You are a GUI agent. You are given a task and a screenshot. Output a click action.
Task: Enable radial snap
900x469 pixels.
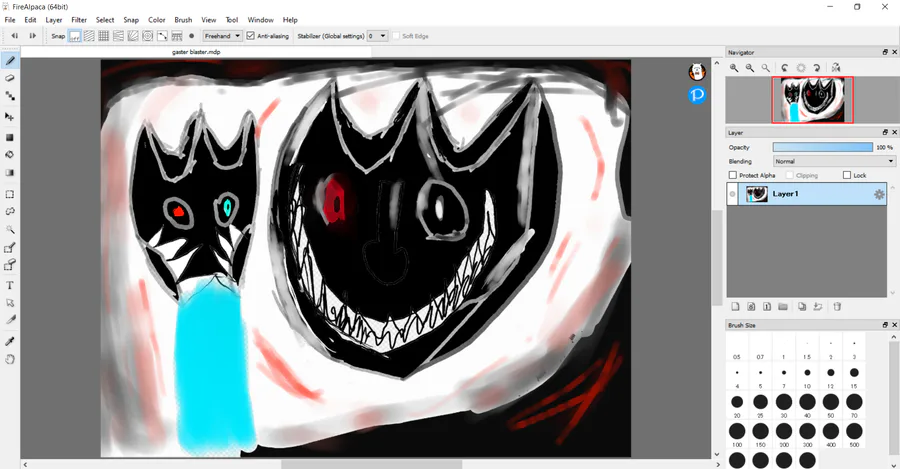[x=133, y=36]
